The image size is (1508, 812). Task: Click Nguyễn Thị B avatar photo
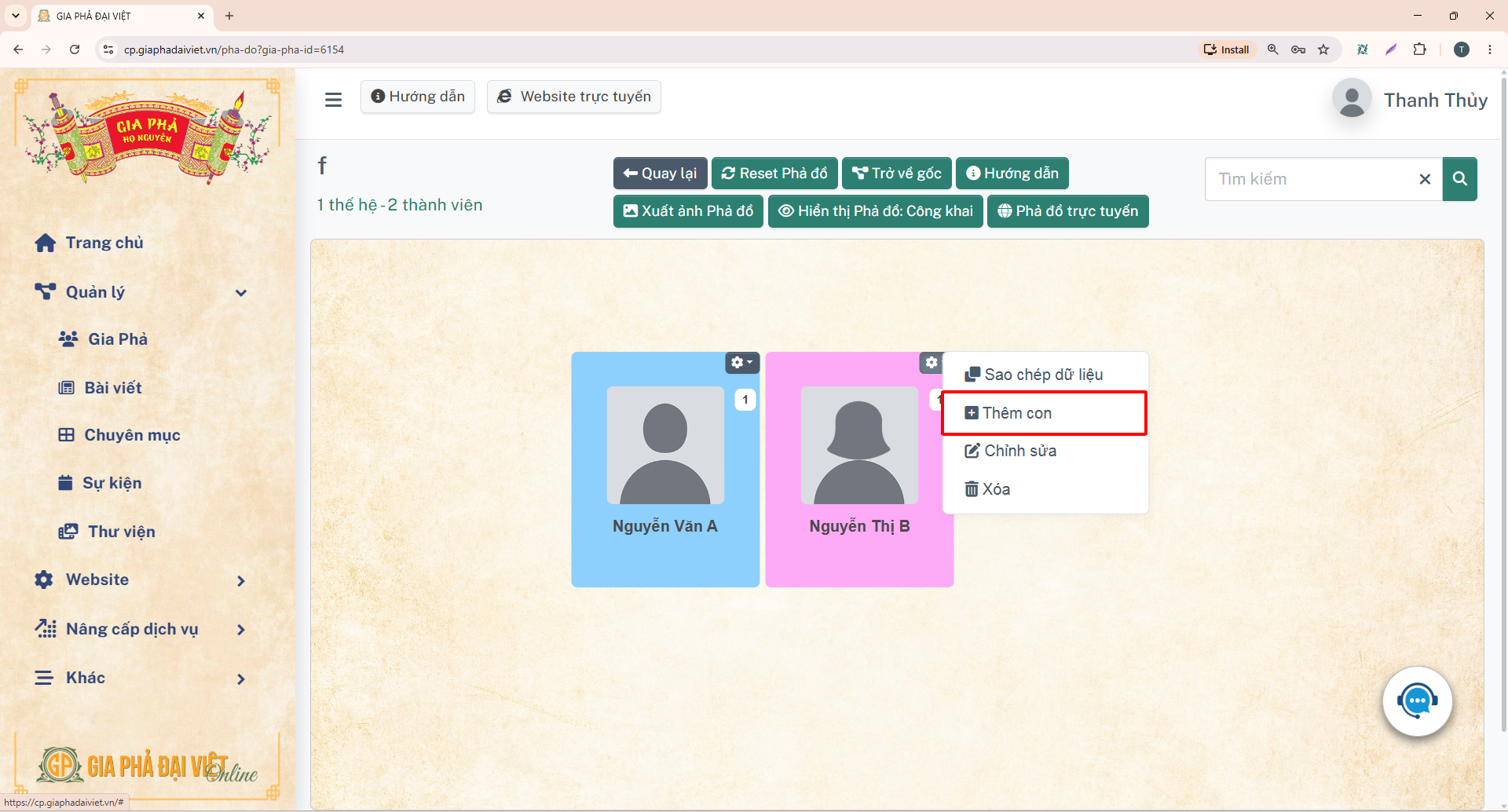pos(859,445)
